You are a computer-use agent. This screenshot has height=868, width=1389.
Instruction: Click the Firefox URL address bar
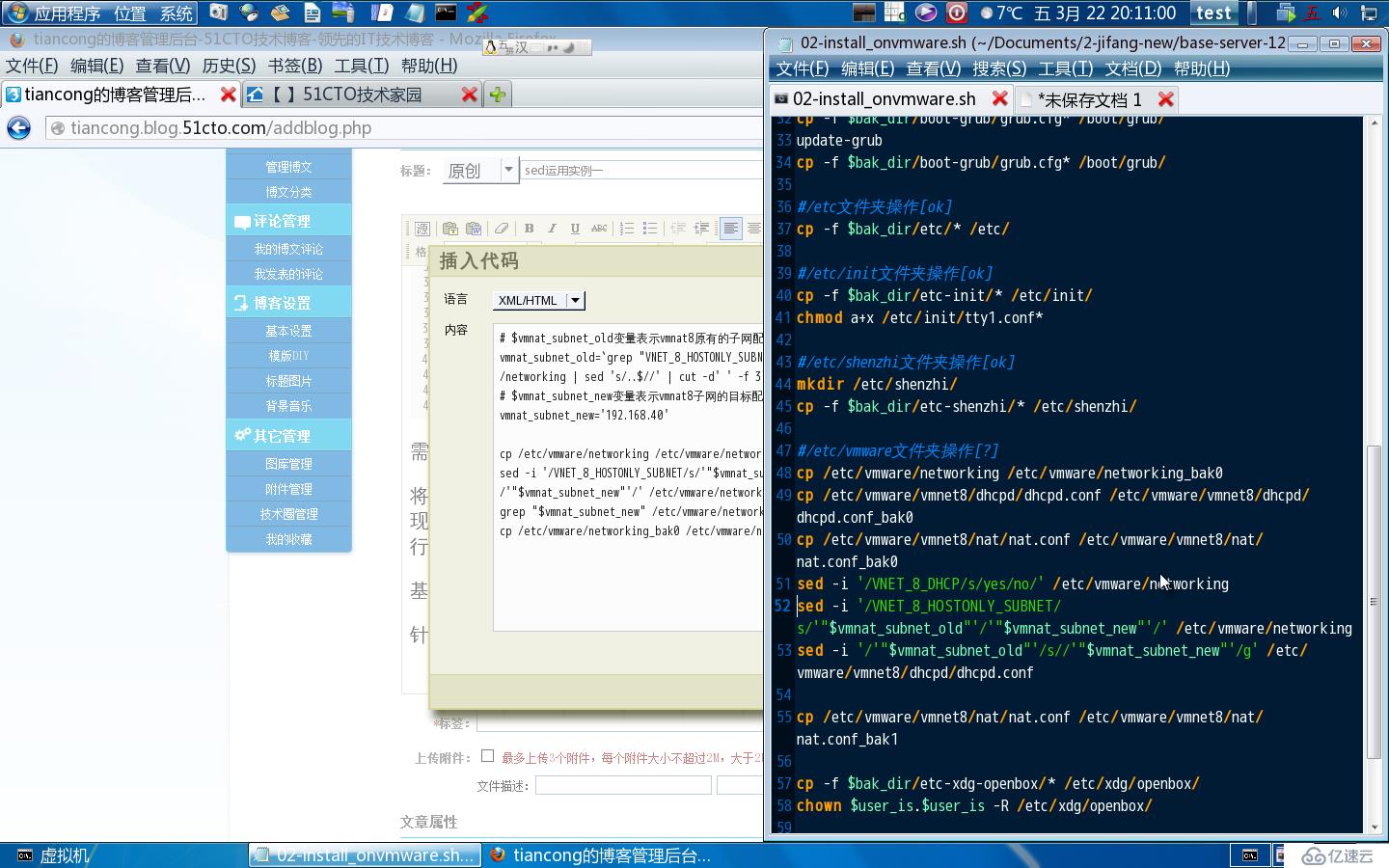[405, 128]
